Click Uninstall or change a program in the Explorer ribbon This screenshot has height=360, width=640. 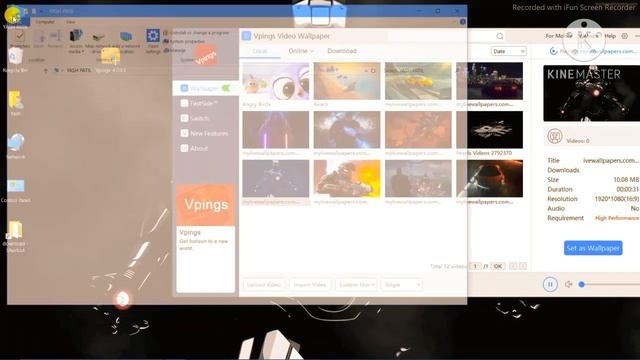click(196, 32)
